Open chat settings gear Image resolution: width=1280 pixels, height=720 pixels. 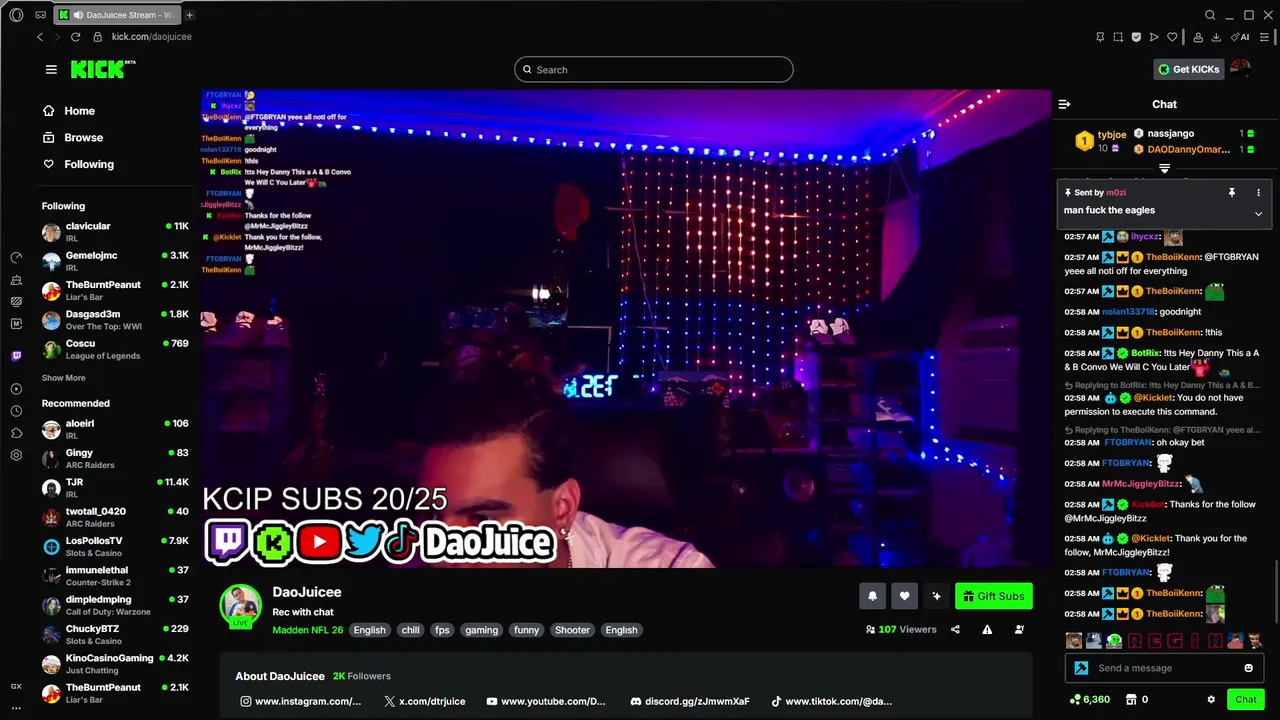click(1211, 700)
